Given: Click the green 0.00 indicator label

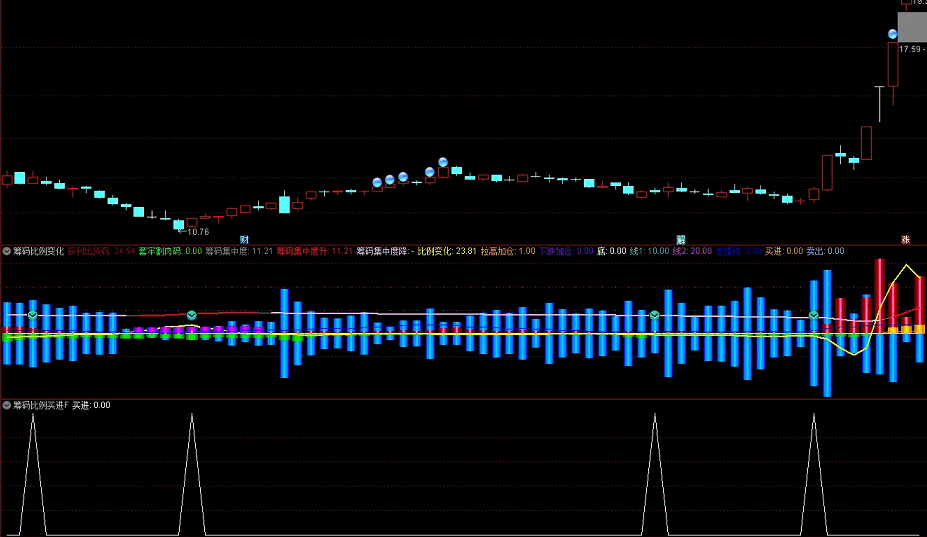Looking at the screenshot, I should (170, 251).
